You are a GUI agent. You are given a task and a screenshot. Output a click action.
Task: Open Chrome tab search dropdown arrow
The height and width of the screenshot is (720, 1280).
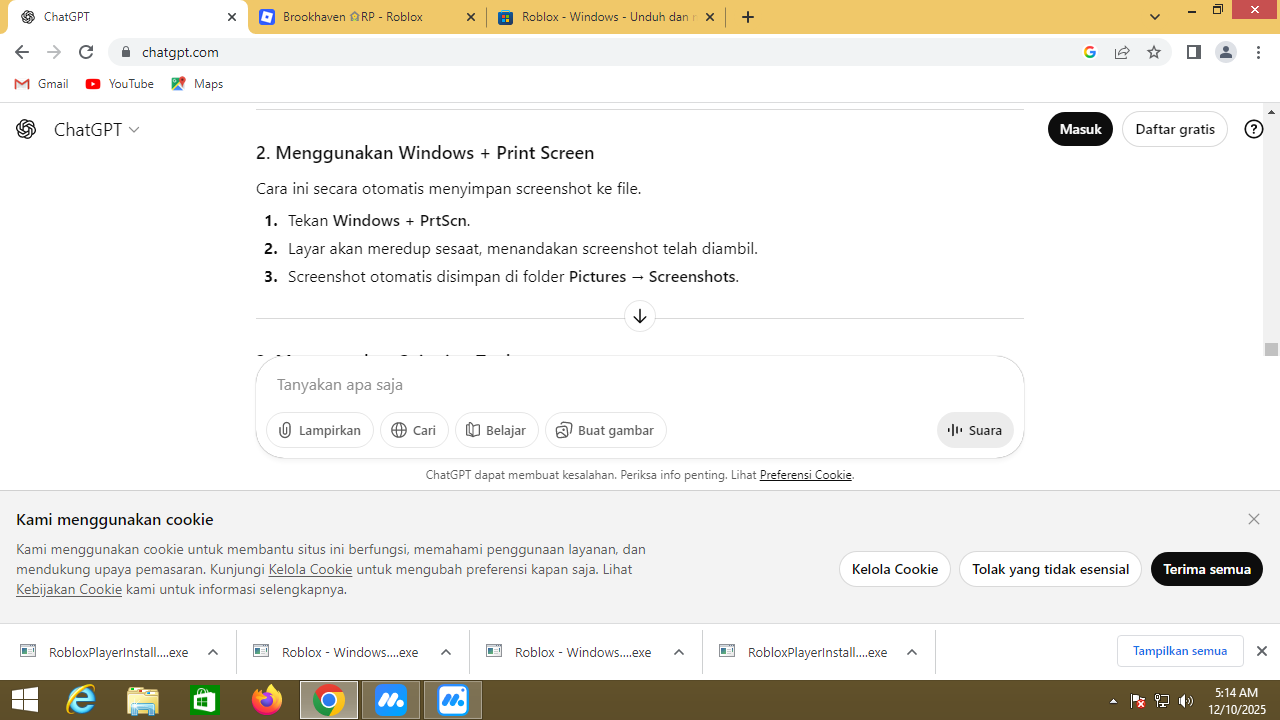1155,17
